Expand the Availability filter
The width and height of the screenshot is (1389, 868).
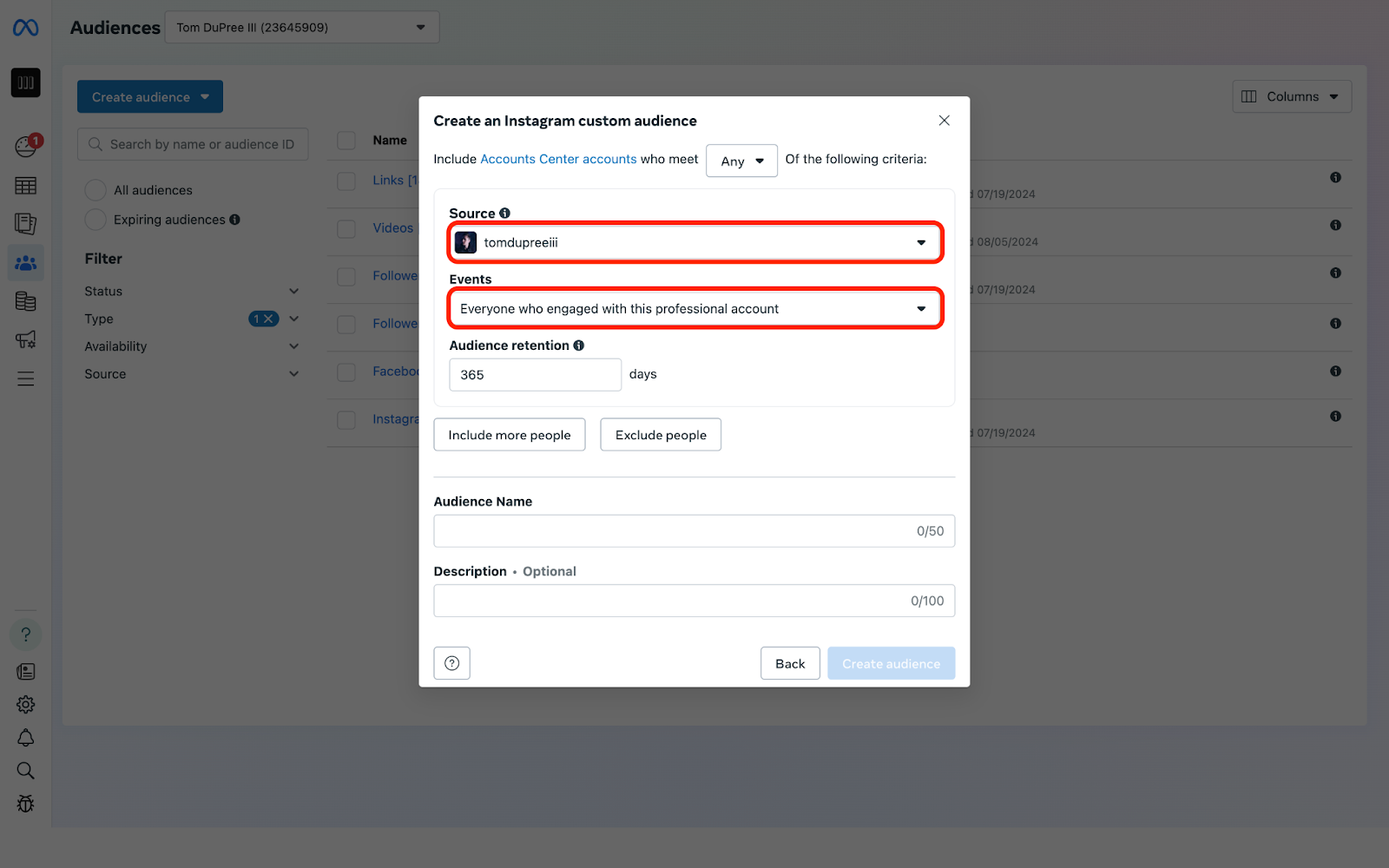click(293, 346)
